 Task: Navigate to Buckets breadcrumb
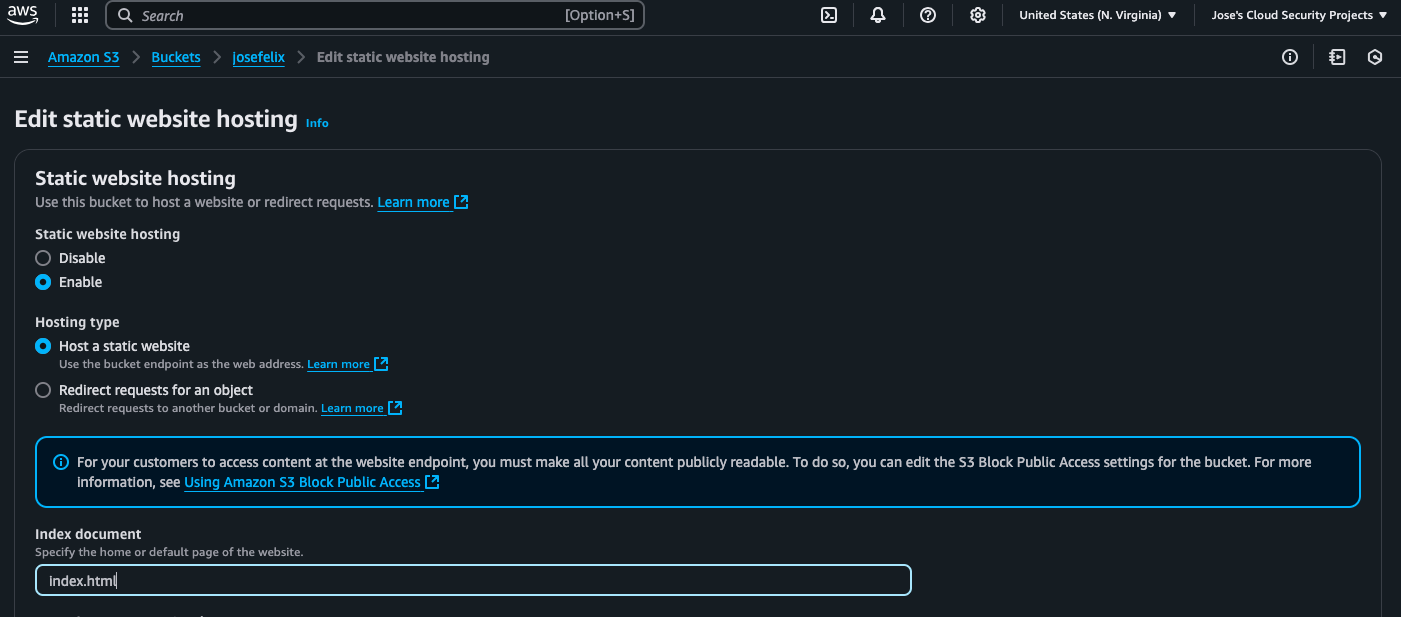(176, 57)
